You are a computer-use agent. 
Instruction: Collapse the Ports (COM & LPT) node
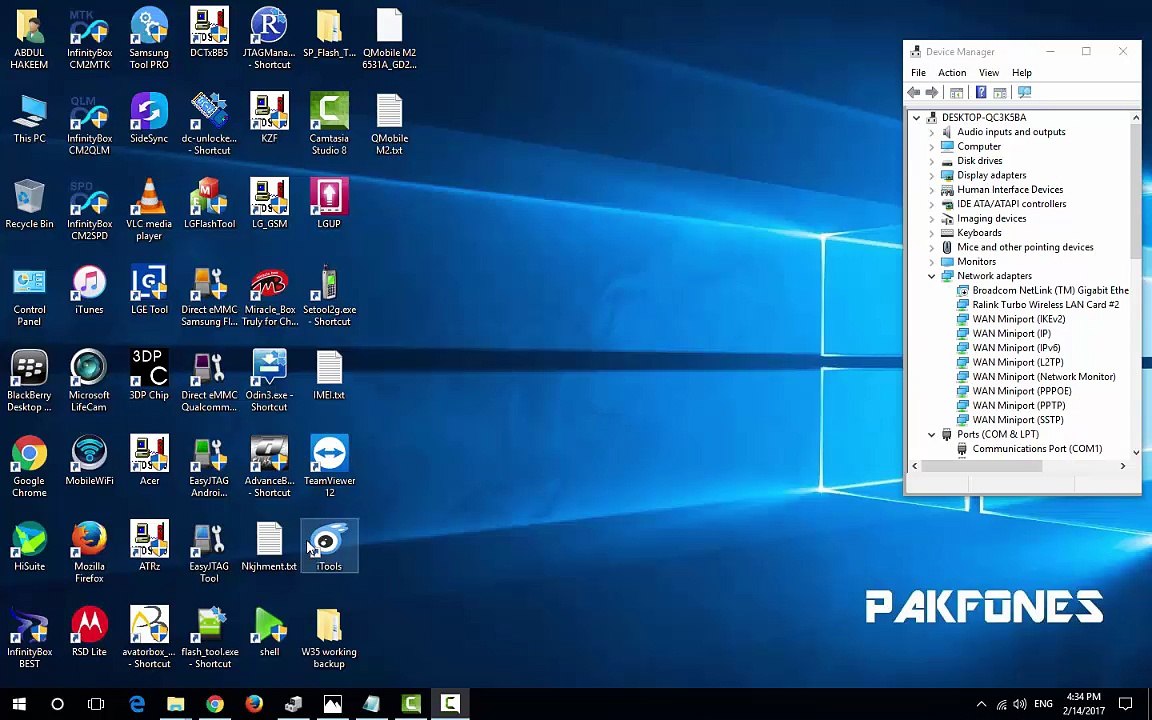tap(932, 434)
